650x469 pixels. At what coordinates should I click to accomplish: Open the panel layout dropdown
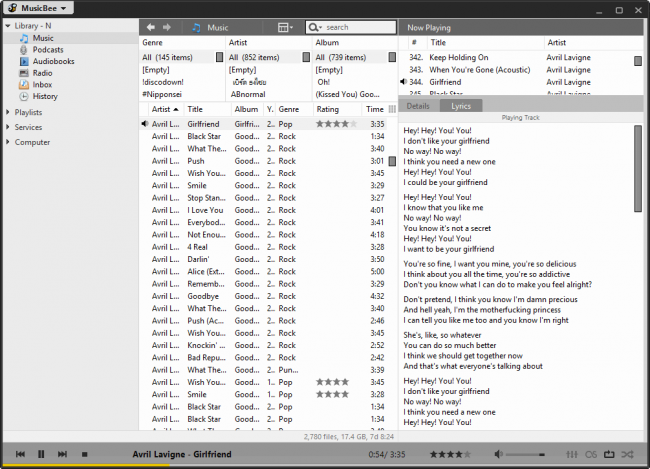coord(287,28)
